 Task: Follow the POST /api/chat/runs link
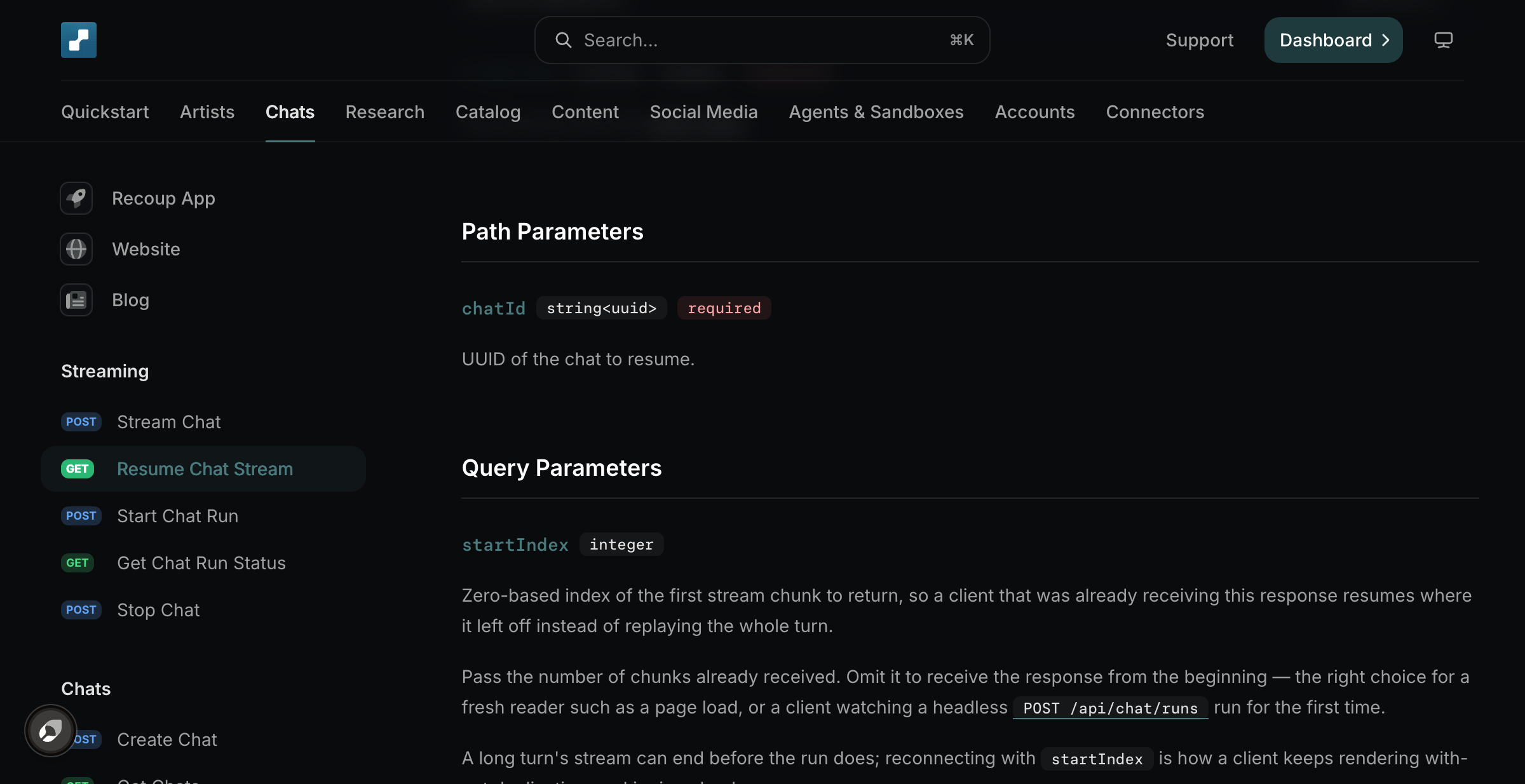click(x=1110, y=708)
